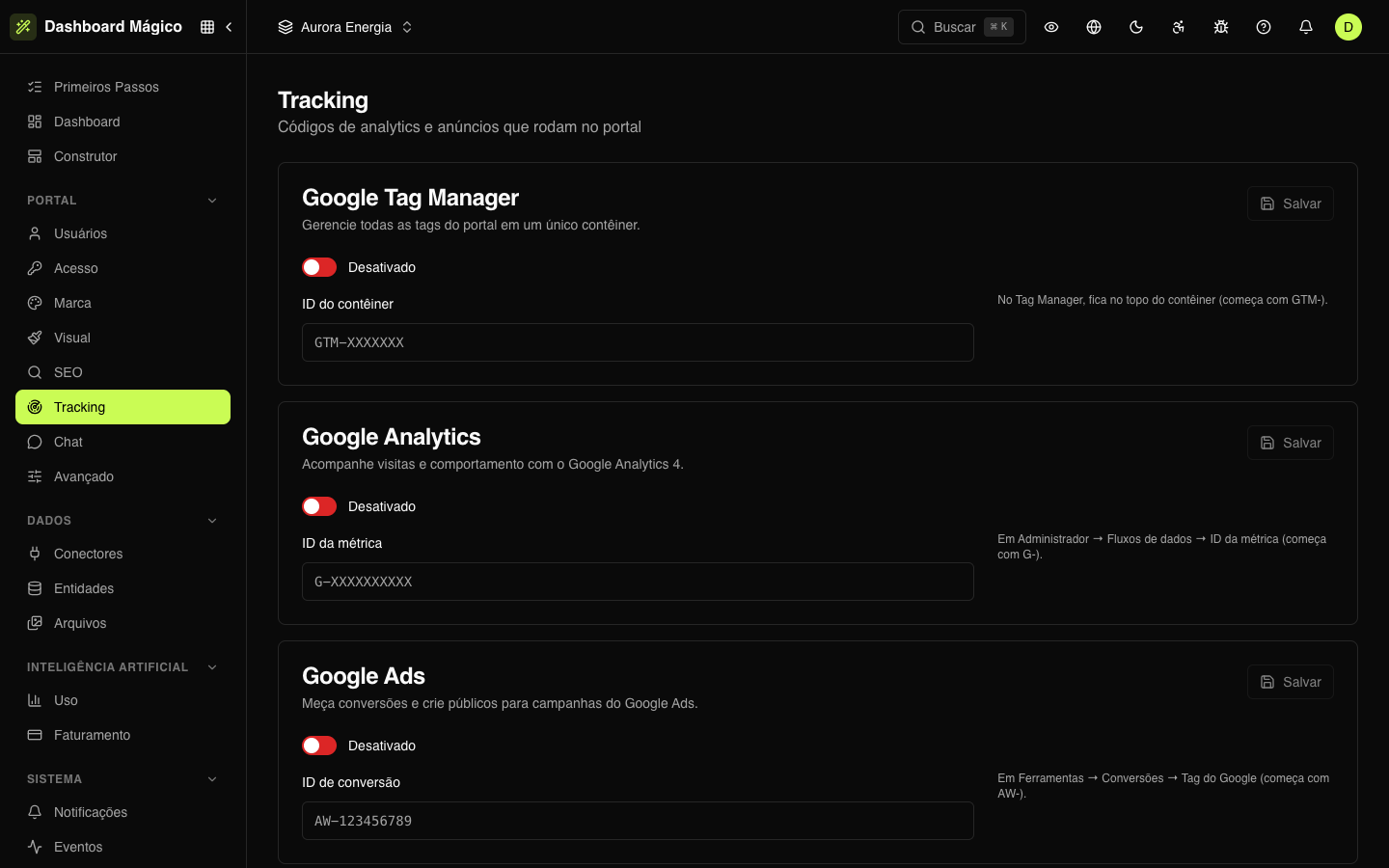Save the Google Analytics settings
The width and height of the screenshot is (1389, 868).
click(x=1291, y=443)
